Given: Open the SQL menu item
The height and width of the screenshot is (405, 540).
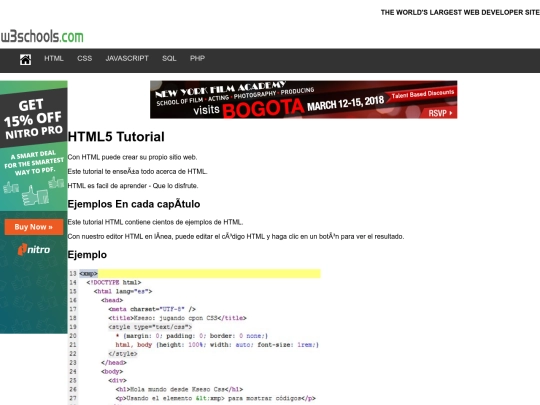Looking at the screenshot, I should (x=169, y=59).
